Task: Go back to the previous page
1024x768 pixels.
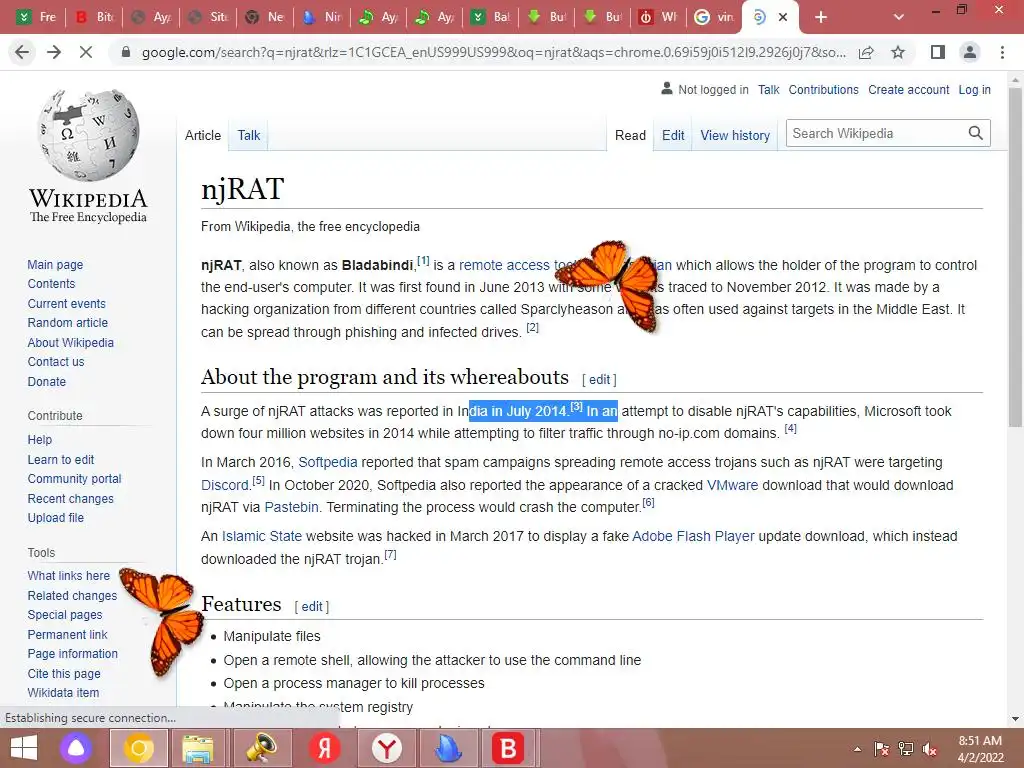Action: (x=22, y=52)
